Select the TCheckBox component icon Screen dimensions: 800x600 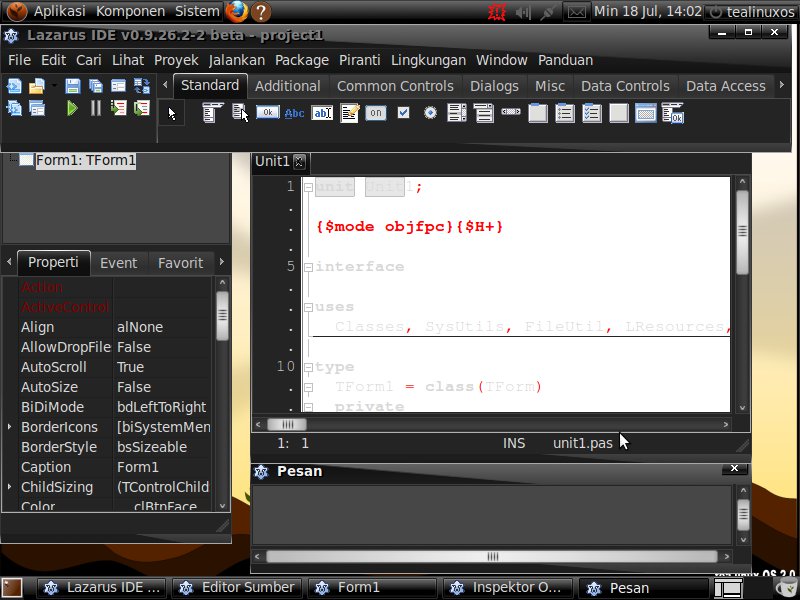pyautogui.click(x=403, y=112)
